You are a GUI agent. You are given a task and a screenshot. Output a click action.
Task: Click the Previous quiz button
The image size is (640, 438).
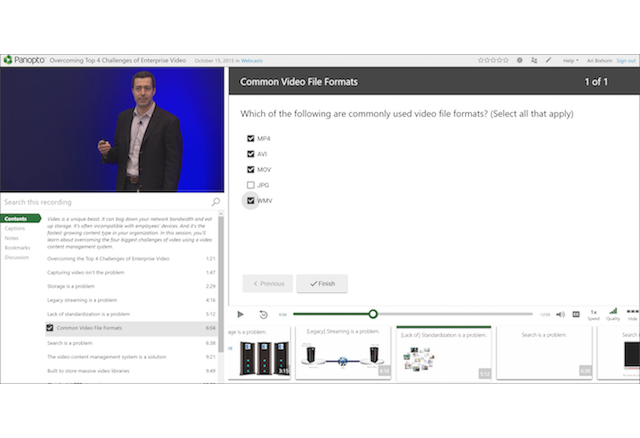tap(268, 283)
